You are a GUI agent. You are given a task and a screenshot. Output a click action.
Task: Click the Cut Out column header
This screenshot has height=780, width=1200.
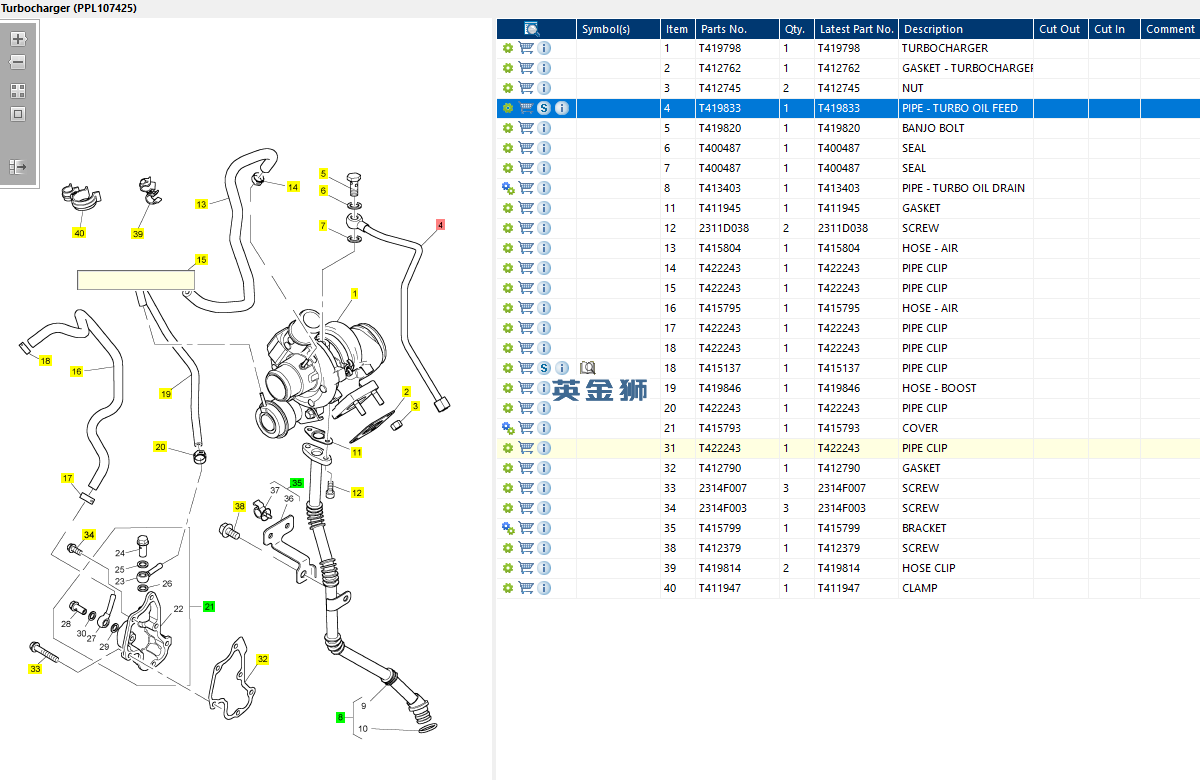[x=1060, y=29]
